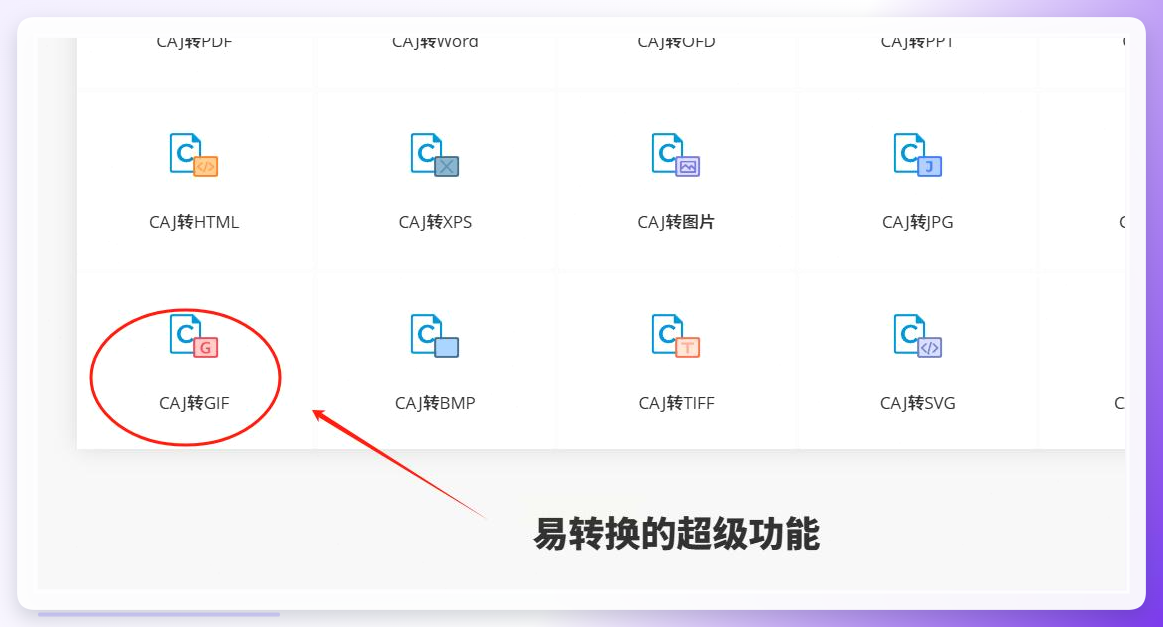Click the CAJ转JPG label
Viewport: 1163px width, 627px height.
(x=917, y=222)
